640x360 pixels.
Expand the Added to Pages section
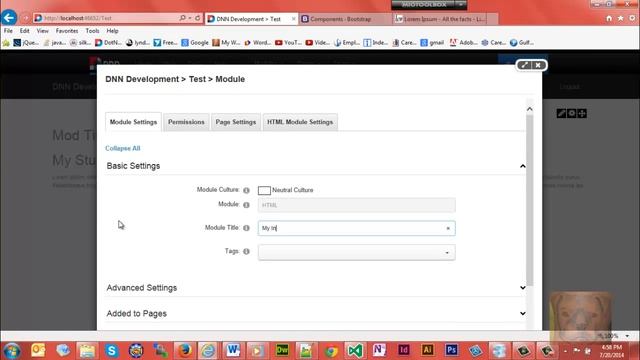pos(522,313)
